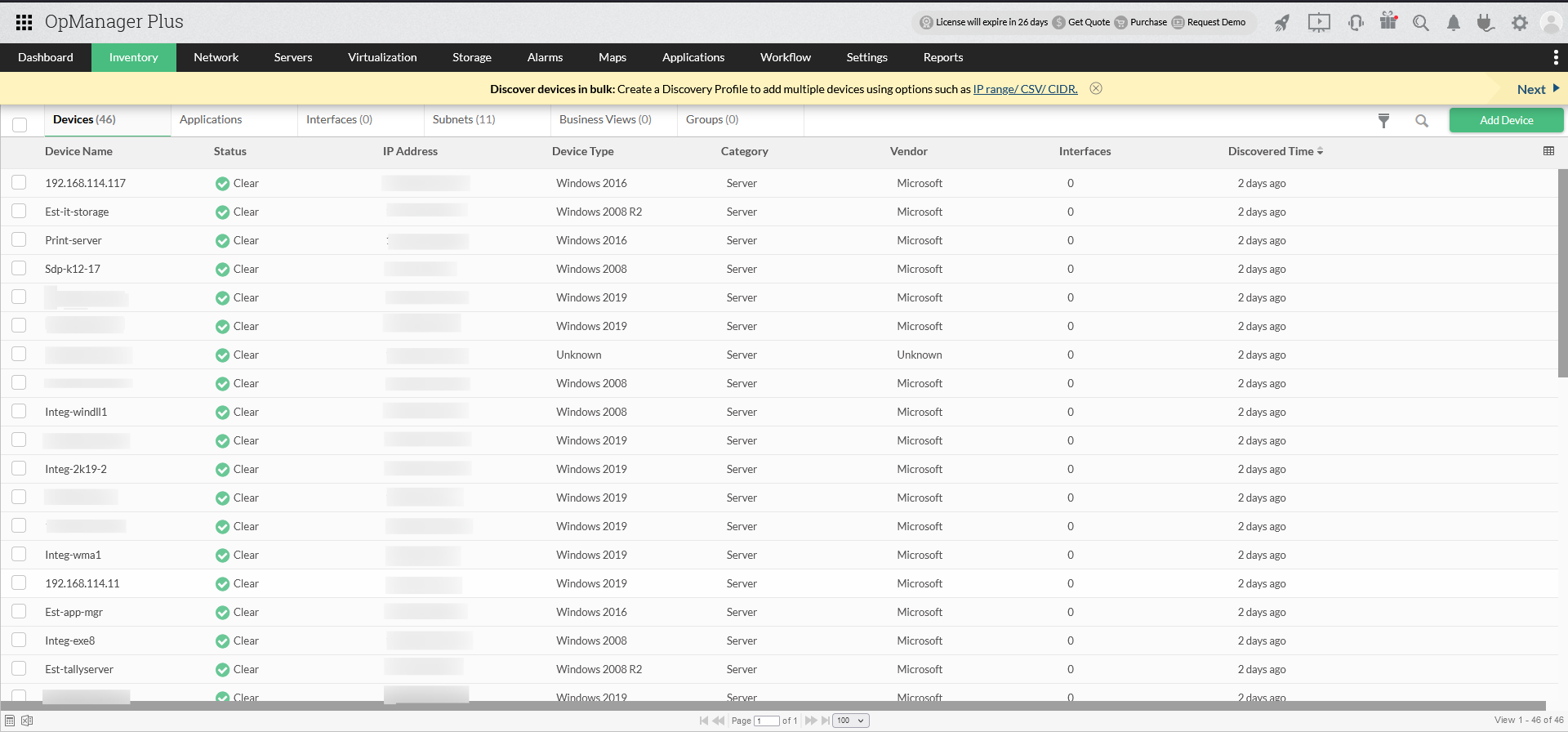Switch to the Subnets (11) tab
Viewport: 1568px width, 732px height.
coord(464,119)
